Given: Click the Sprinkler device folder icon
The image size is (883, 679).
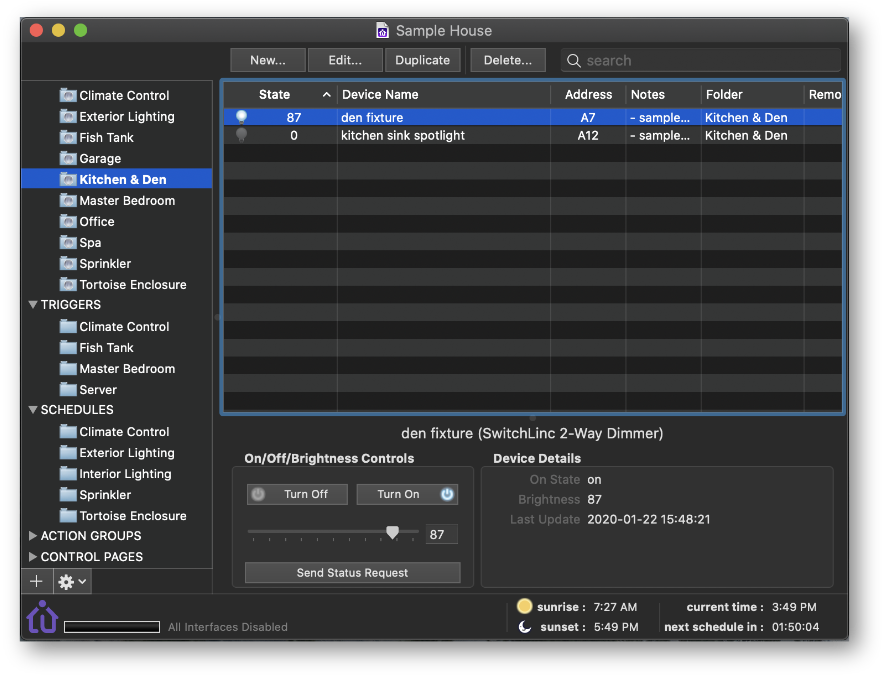Looking at the screenshot, I should click(68, 263).
